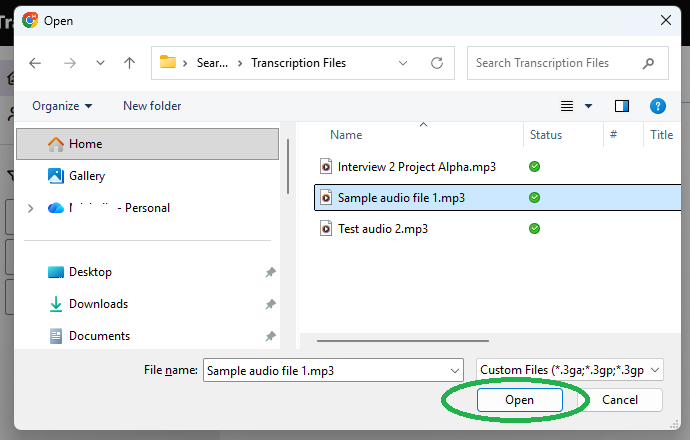Open the Organize menu
The width and height of the screenshot is (690, 440).
pyautogui.click(x=62, y=106)
